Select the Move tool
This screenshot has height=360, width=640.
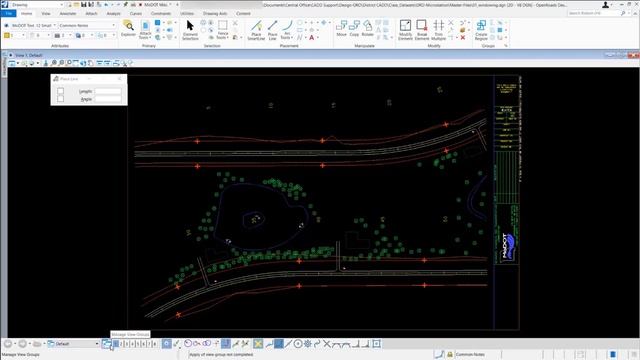pyautogui.click(x=341, y=29)
